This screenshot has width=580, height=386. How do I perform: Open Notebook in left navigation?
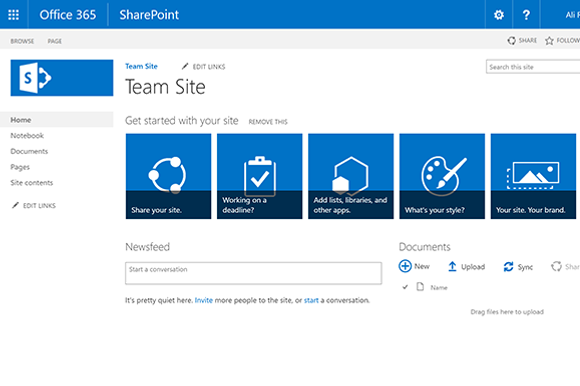(x=27, y=136)
